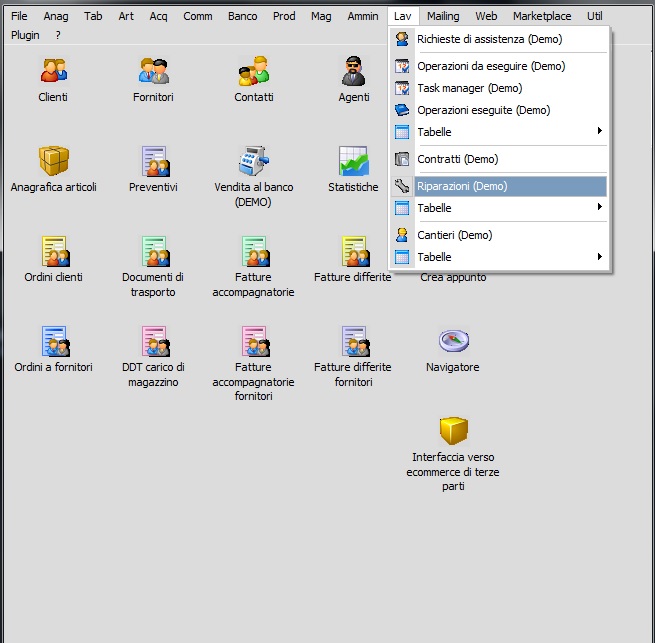Viewport: 655px width, 643px height.
Task: Open the Plugin menu
Action: (x=25, y=35)
